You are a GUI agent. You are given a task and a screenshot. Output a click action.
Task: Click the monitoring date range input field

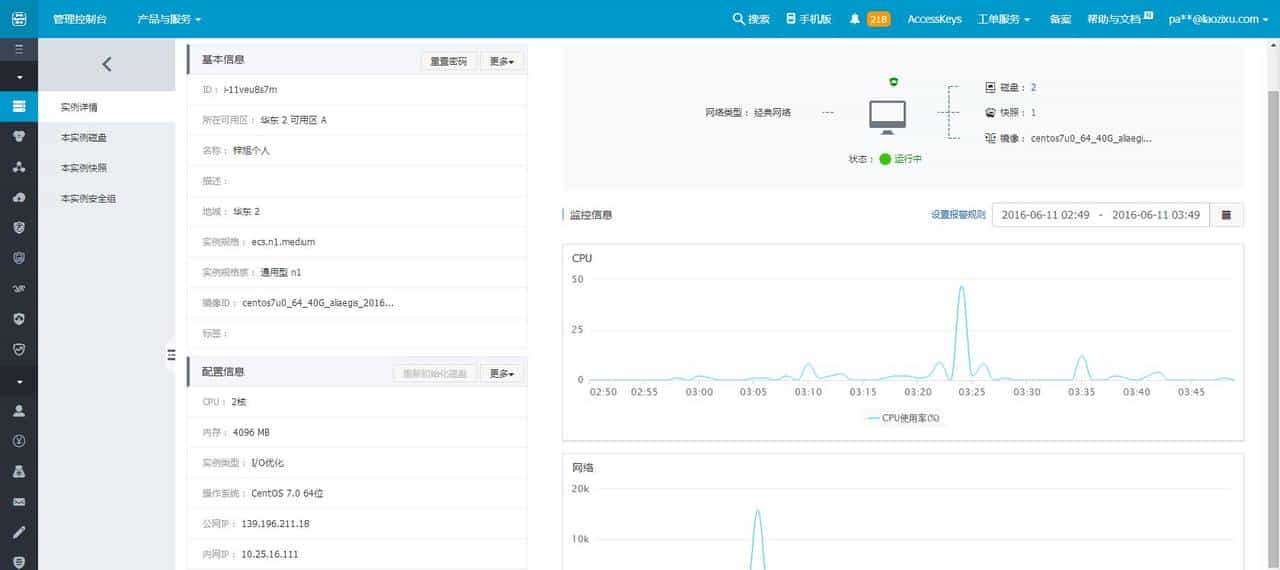(x=1101, y=215)
